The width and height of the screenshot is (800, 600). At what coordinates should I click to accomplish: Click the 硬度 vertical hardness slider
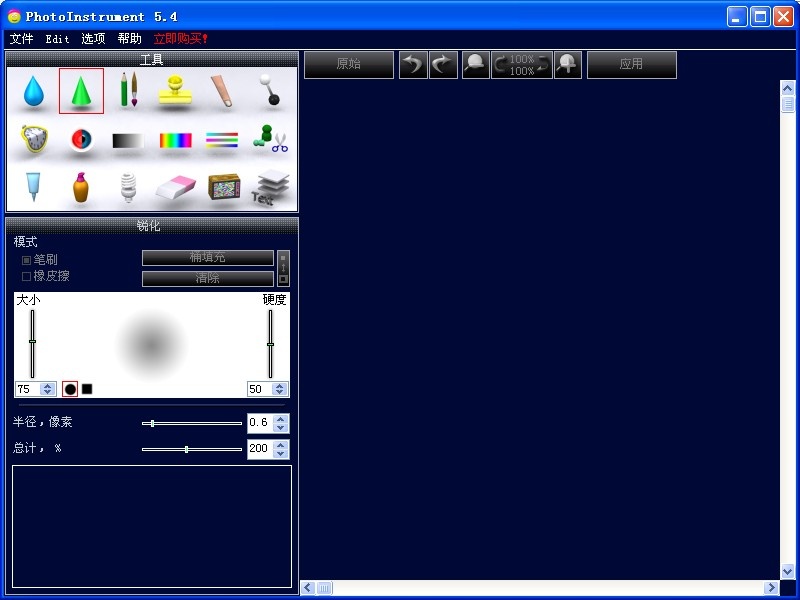270,343
